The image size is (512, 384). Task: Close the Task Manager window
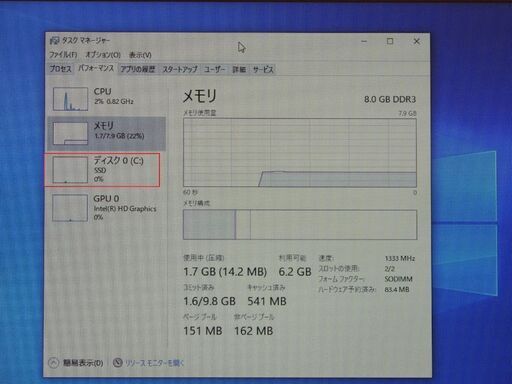(x=417, y=41)
